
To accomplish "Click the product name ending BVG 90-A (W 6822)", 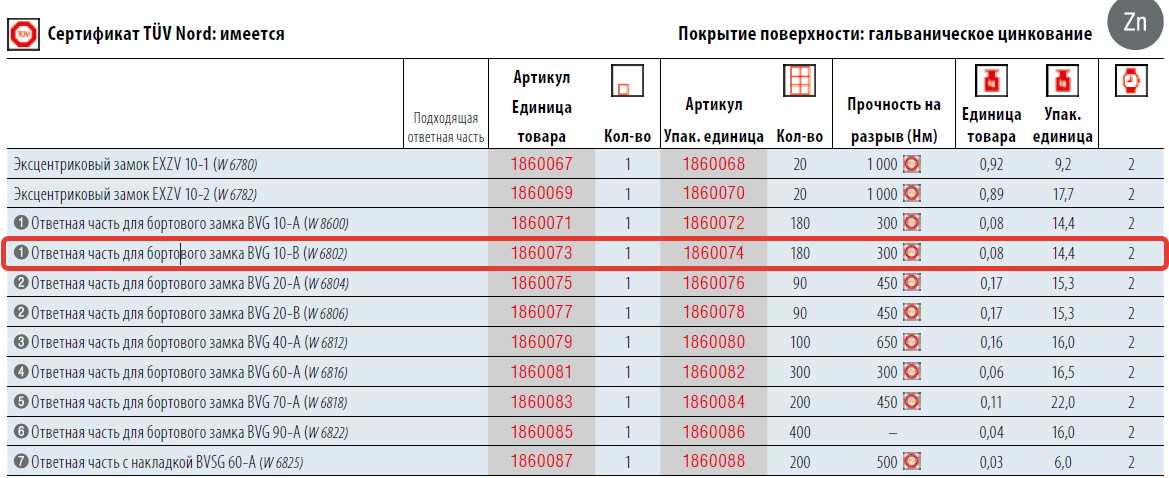I will pyautogui.click(x=189, y=433).
